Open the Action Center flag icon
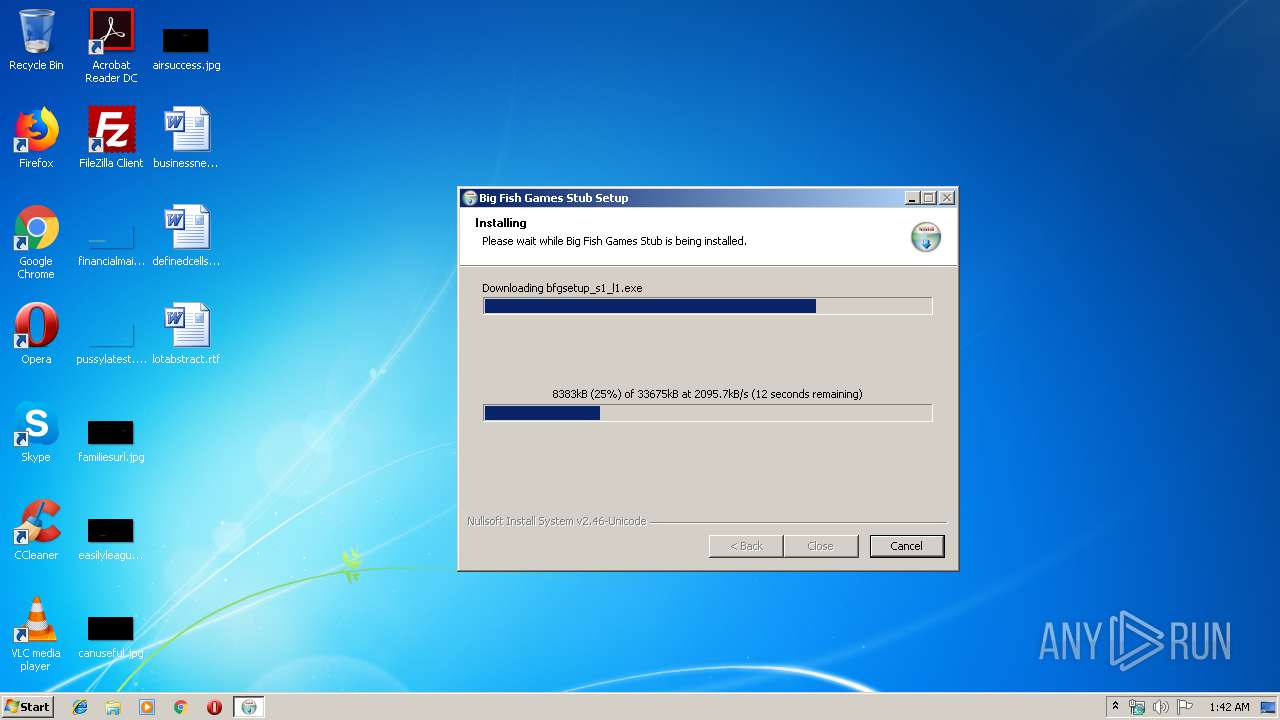Viewport: 1280px width, 720px height. tap(1185, 707)
